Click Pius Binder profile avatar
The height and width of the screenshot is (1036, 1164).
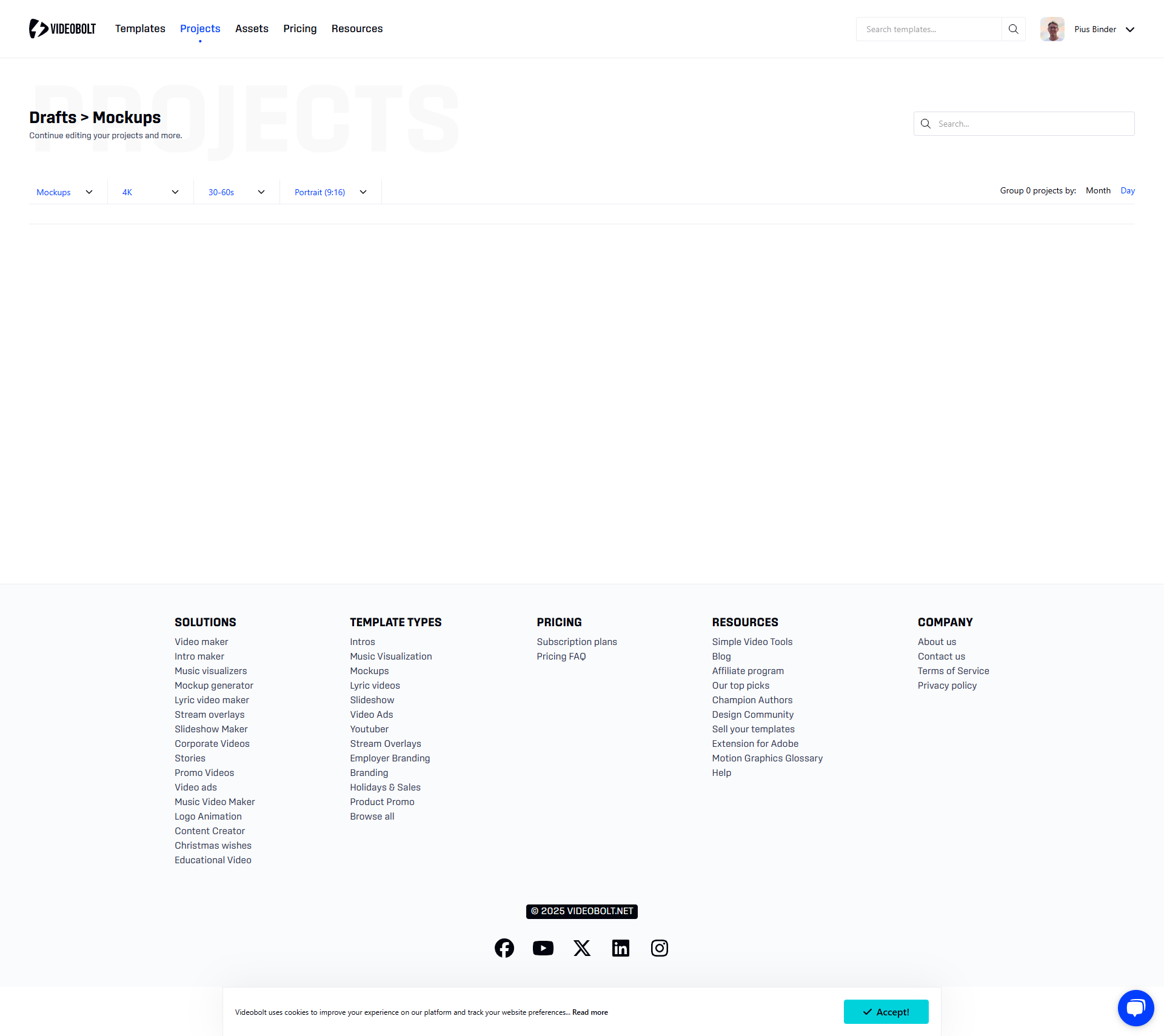point(1052,29)
